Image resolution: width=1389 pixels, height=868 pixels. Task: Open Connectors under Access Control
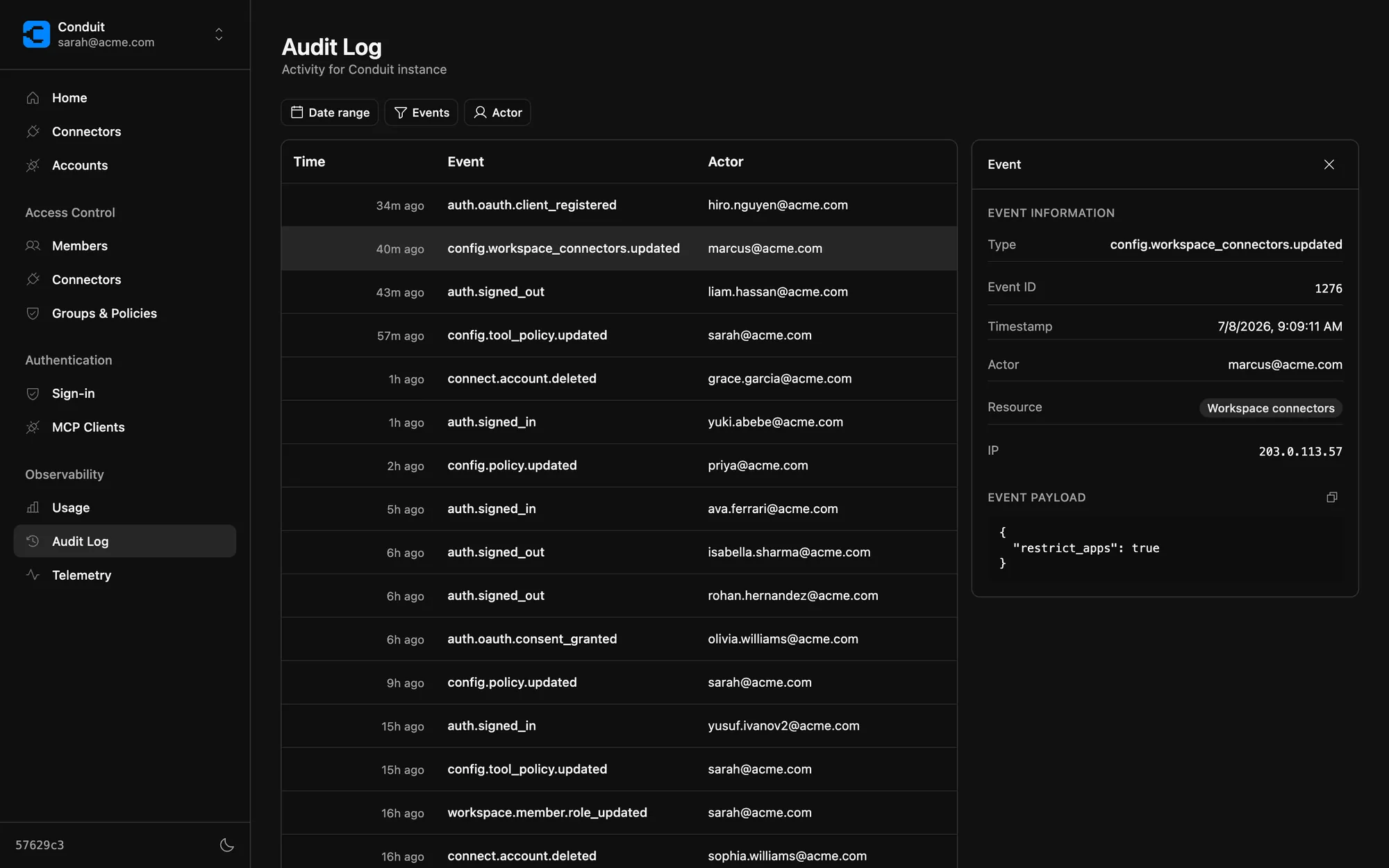pos(125,279)
